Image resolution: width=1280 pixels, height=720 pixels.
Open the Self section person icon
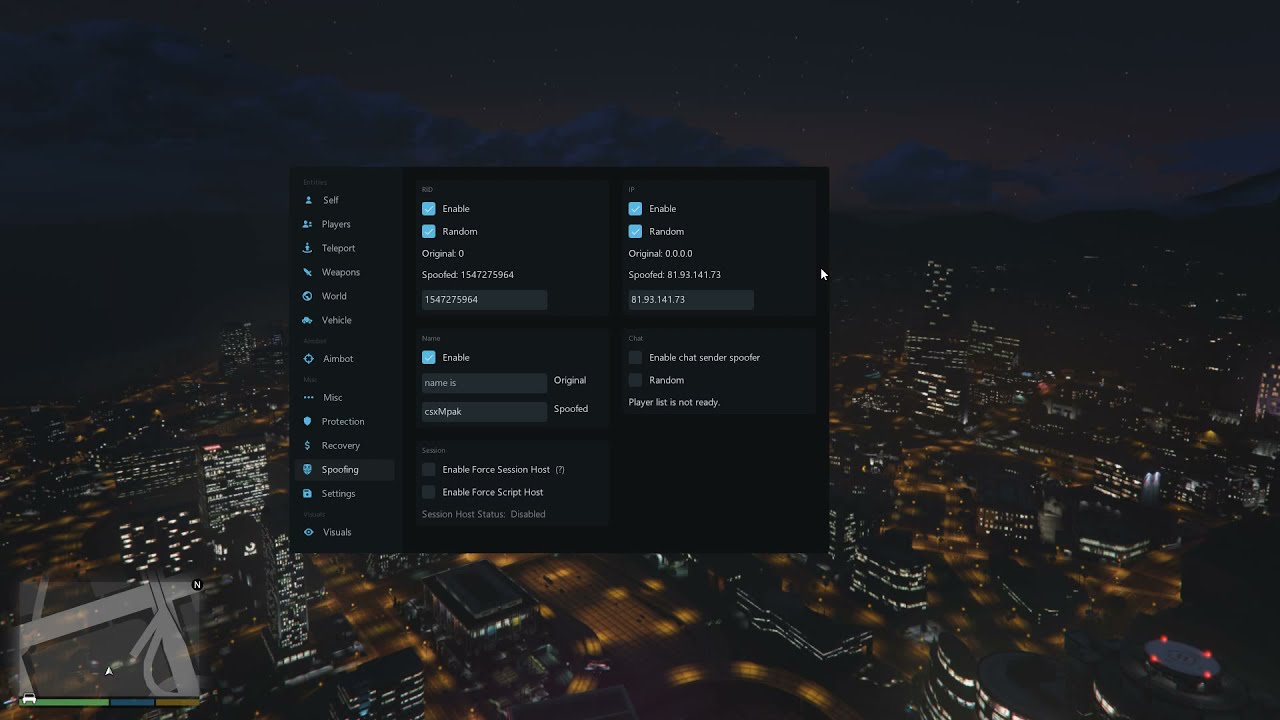coord(308,200)
